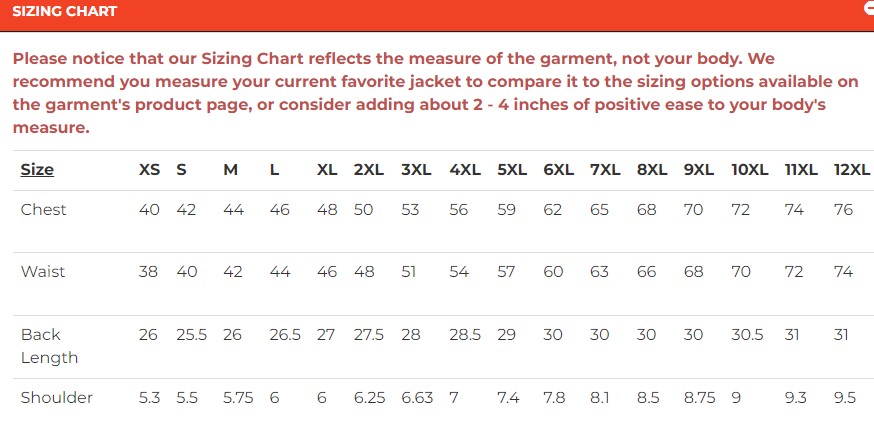The width and height of the screenshot is (874, 437).
Task: Click the back length value 28.5
Action: point(465,335)
